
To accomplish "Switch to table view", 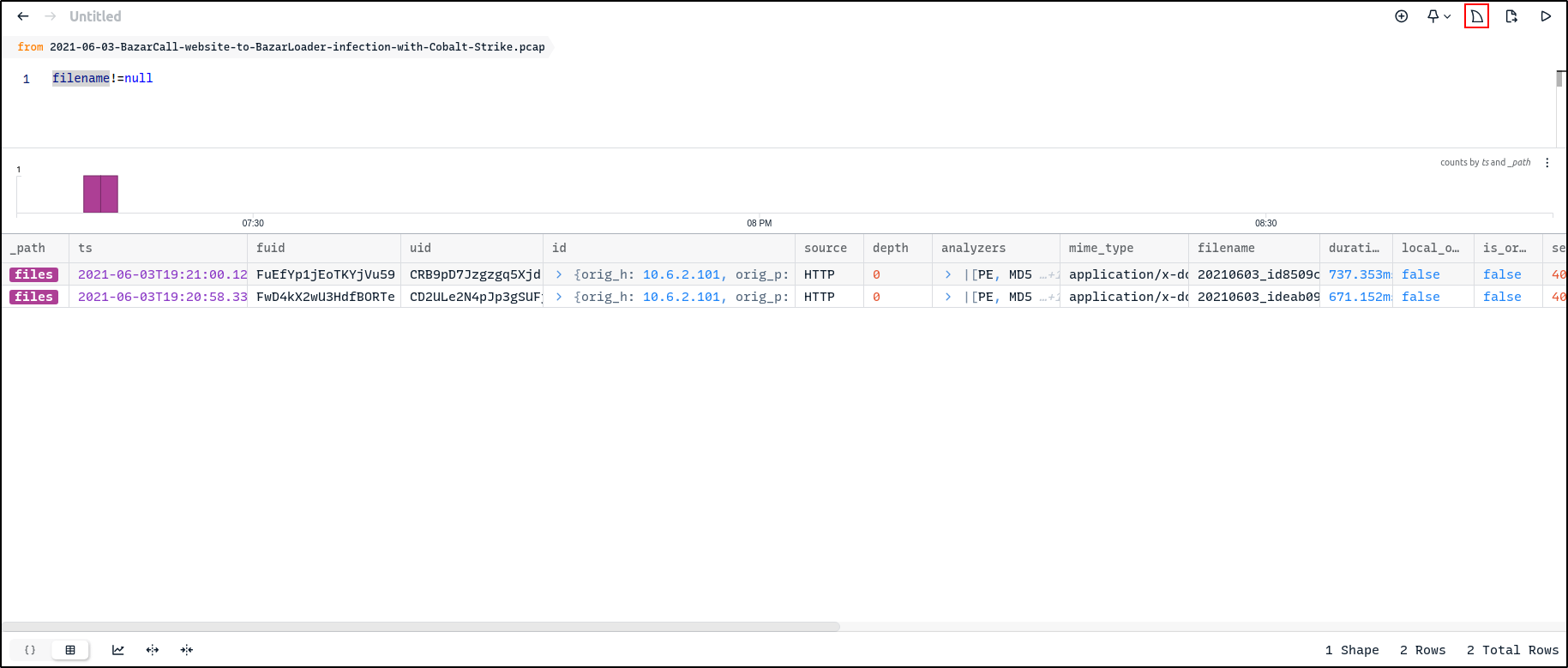I will pyautogui.click(x=70, y=650).
